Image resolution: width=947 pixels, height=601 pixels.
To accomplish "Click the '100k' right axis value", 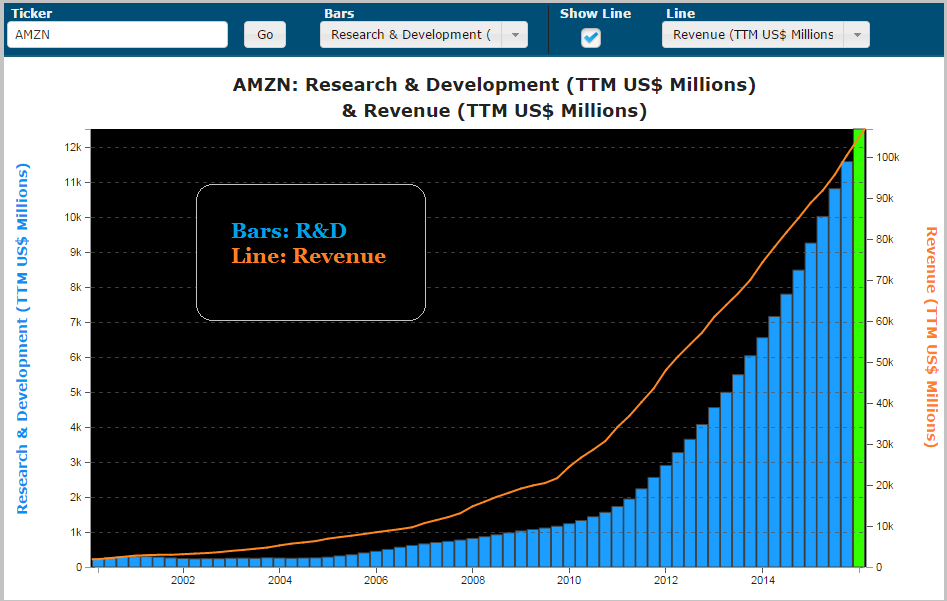I will [x=888, y=158].
